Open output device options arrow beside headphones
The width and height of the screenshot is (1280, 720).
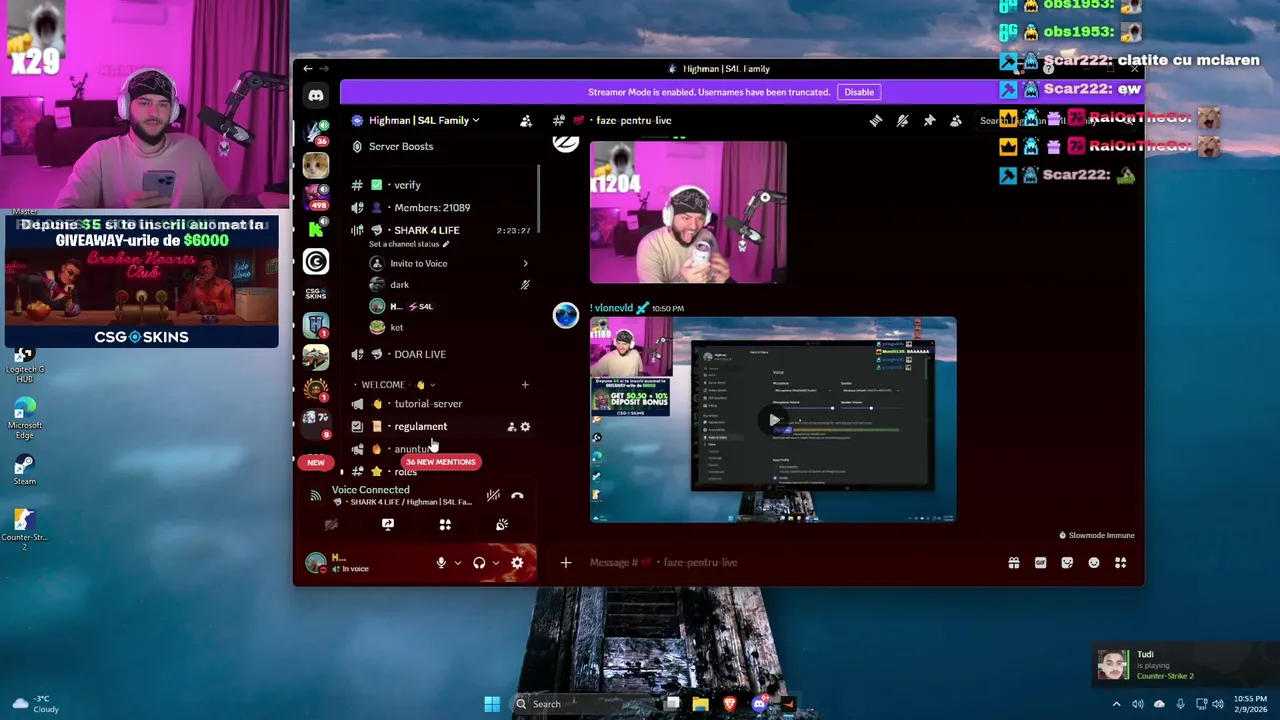(495, 563)
